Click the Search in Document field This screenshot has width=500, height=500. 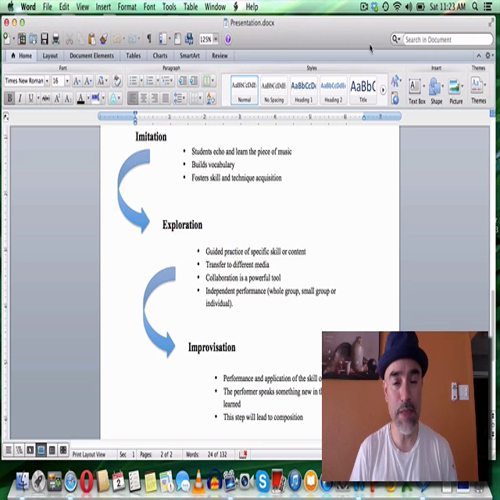(x=447, y=40)
